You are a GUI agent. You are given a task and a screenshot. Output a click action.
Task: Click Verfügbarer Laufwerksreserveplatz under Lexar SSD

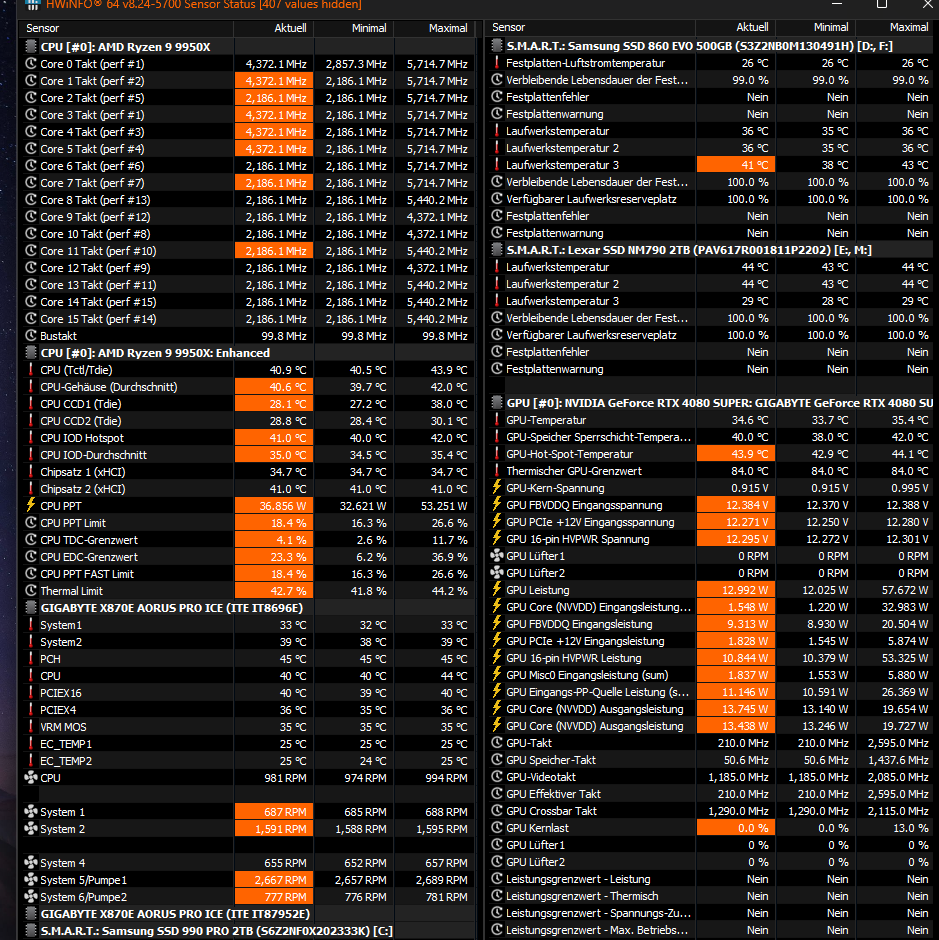click(x=591, y=335)
